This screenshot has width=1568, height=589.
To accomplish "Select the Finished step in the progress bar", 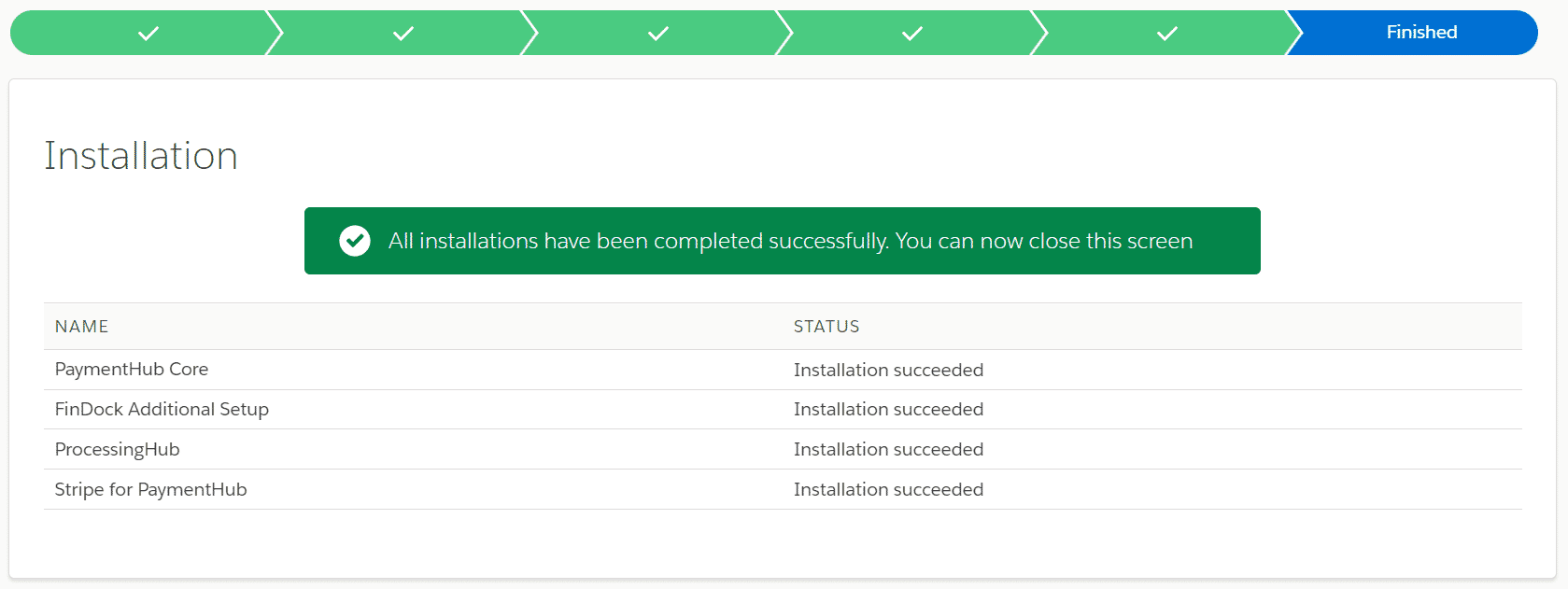I will [1421, 32].
